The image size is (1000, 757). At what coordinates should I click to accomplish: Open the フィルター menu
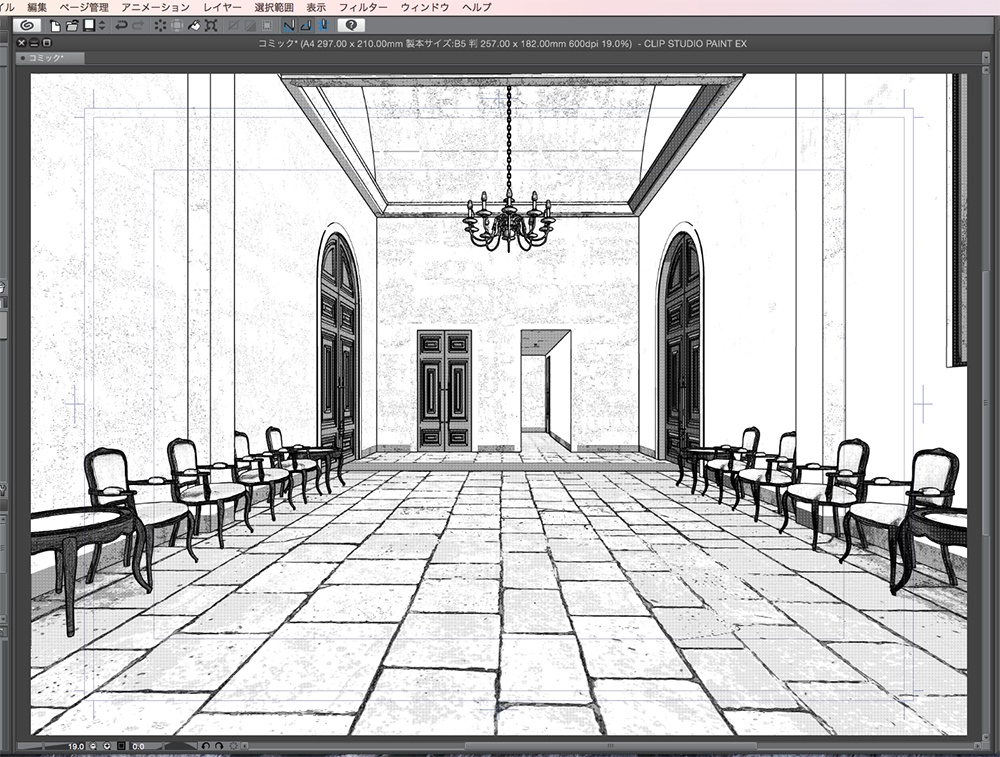(x=363, y=7)
